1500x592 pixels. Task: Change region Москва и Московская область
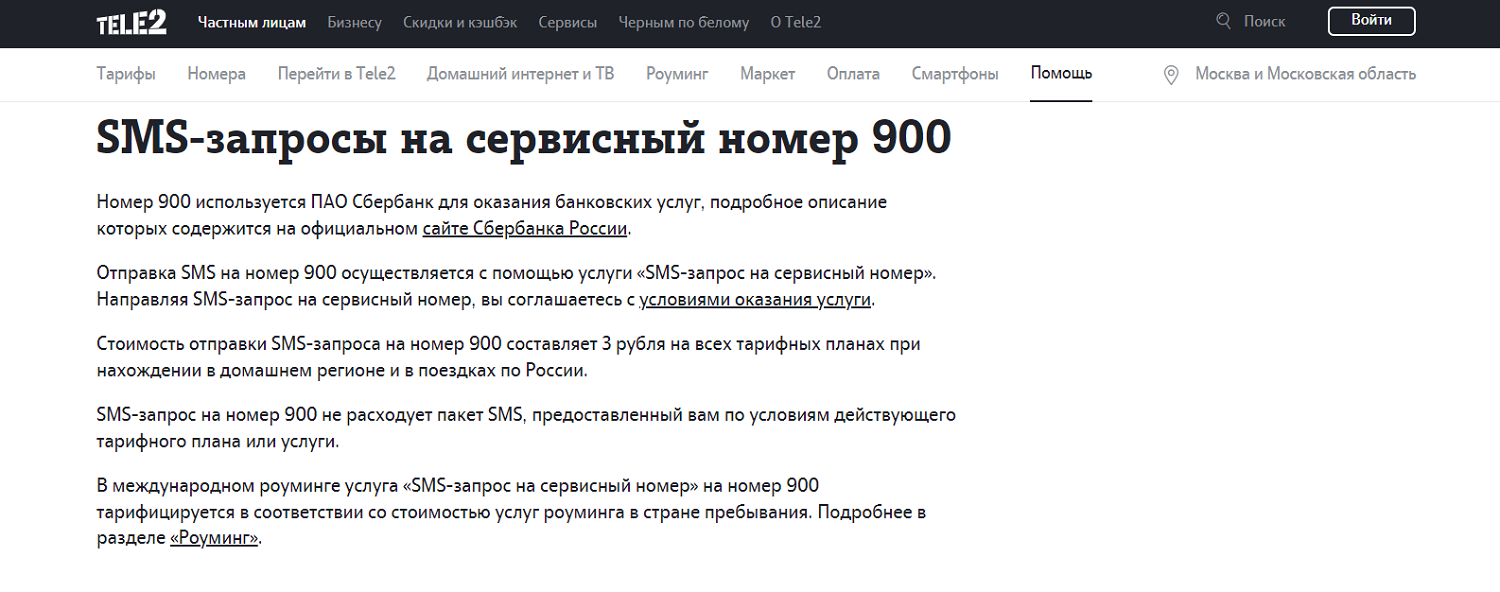tap(1305, 74)
